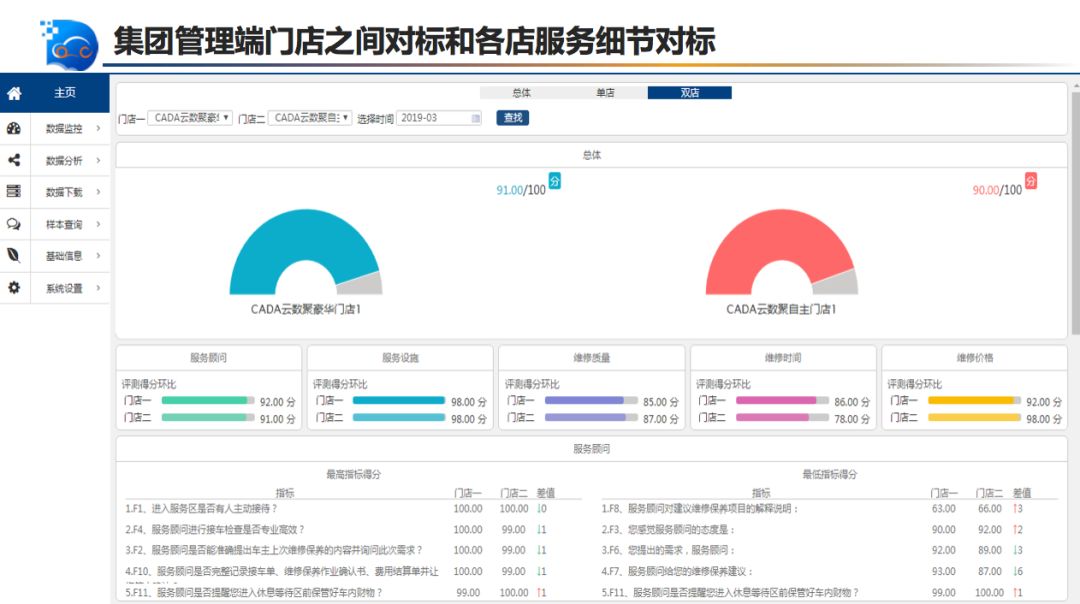Click the home icon in sidebar
This screenshot has height=604, width=1080.
[14, 93]
